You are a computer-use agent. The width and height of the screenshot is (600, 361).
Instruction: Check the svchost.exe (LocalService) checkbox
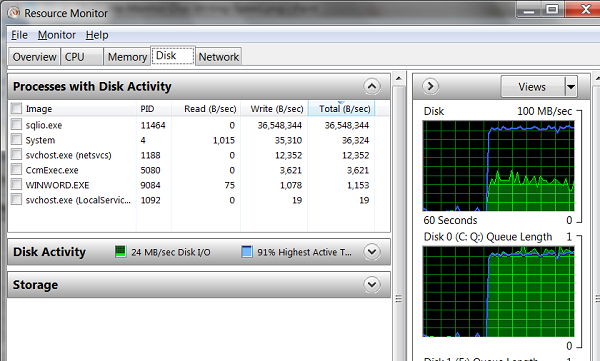click(16, 199)
